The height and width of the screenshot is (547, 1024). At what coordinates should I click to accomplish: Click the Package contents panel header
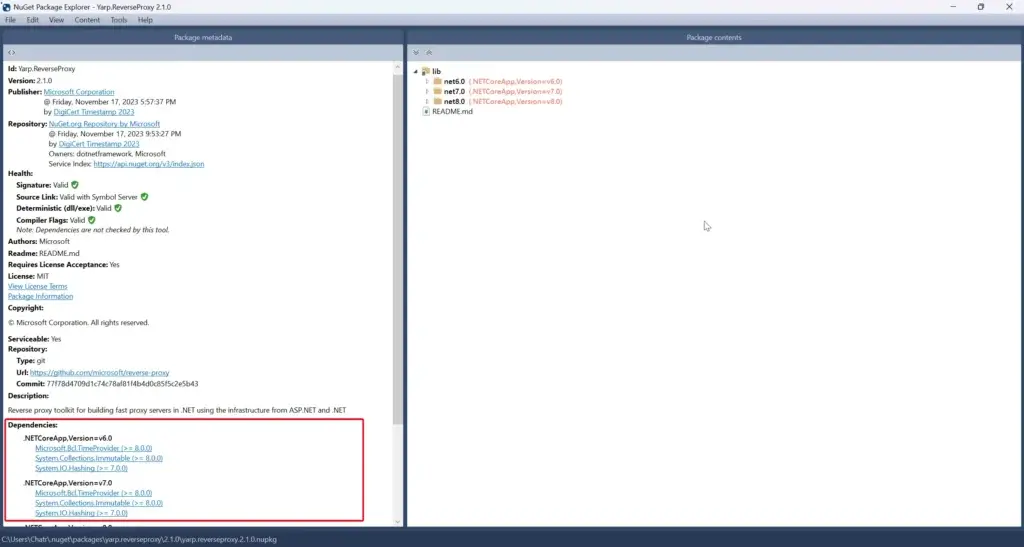coord(714,38)
